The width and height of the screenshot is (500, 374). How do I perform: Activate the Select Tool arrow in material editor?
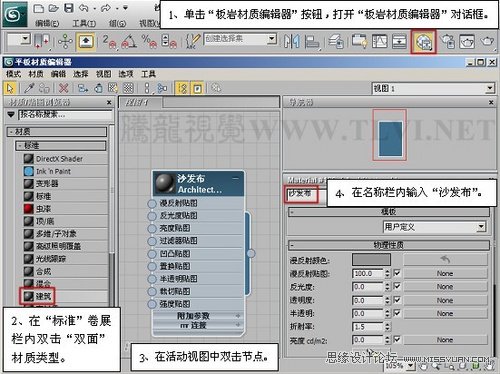(x=10, y=88)
